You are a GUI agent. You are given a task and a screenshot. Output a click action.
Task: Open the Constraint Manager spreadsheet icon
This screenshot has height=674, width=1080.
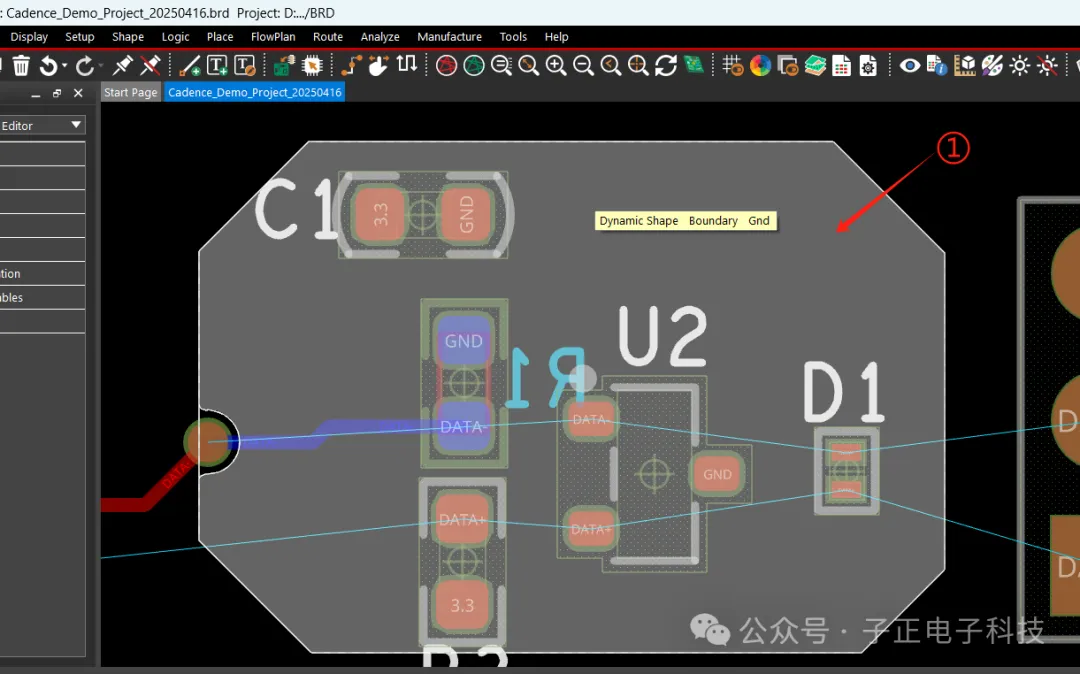tap(842, 65)
